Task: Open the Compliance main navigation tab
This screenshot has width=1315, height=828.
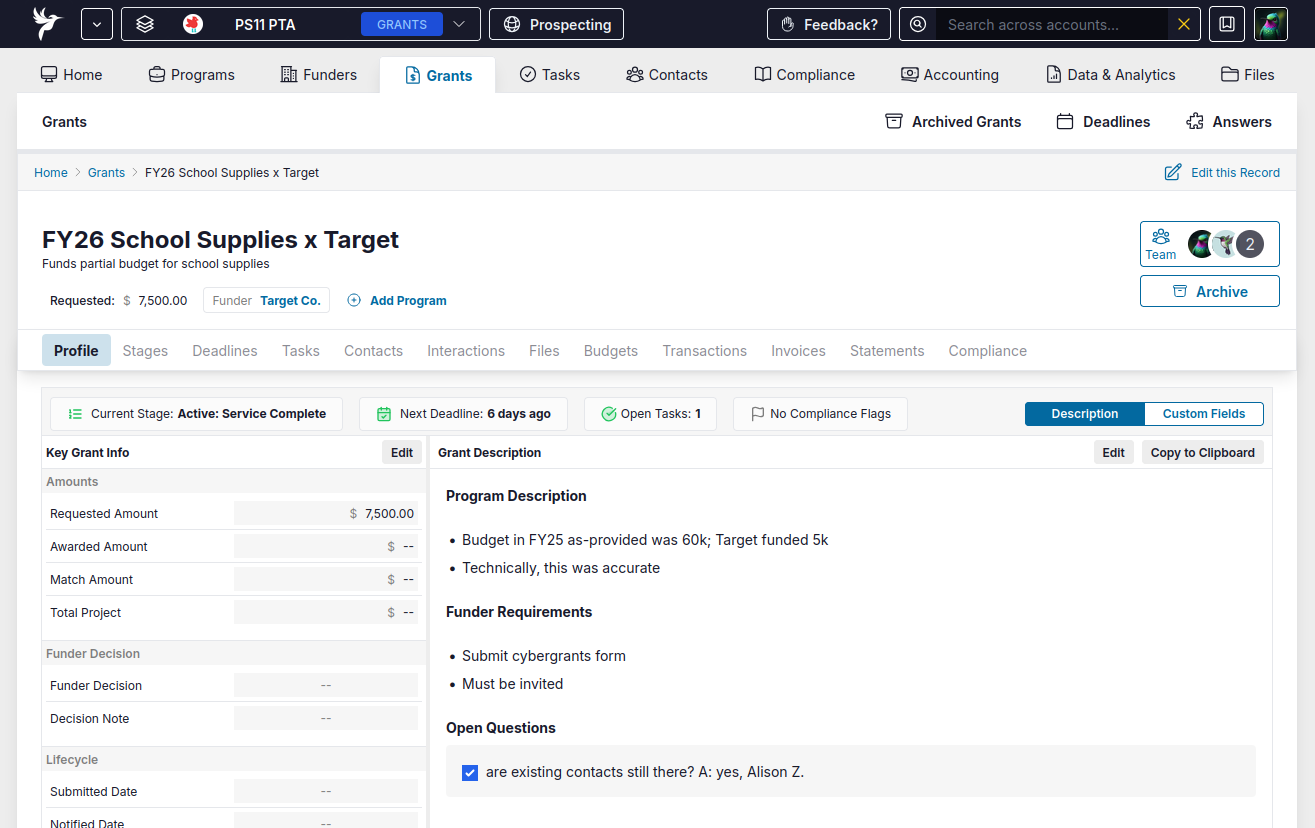Action: point(804,75)
